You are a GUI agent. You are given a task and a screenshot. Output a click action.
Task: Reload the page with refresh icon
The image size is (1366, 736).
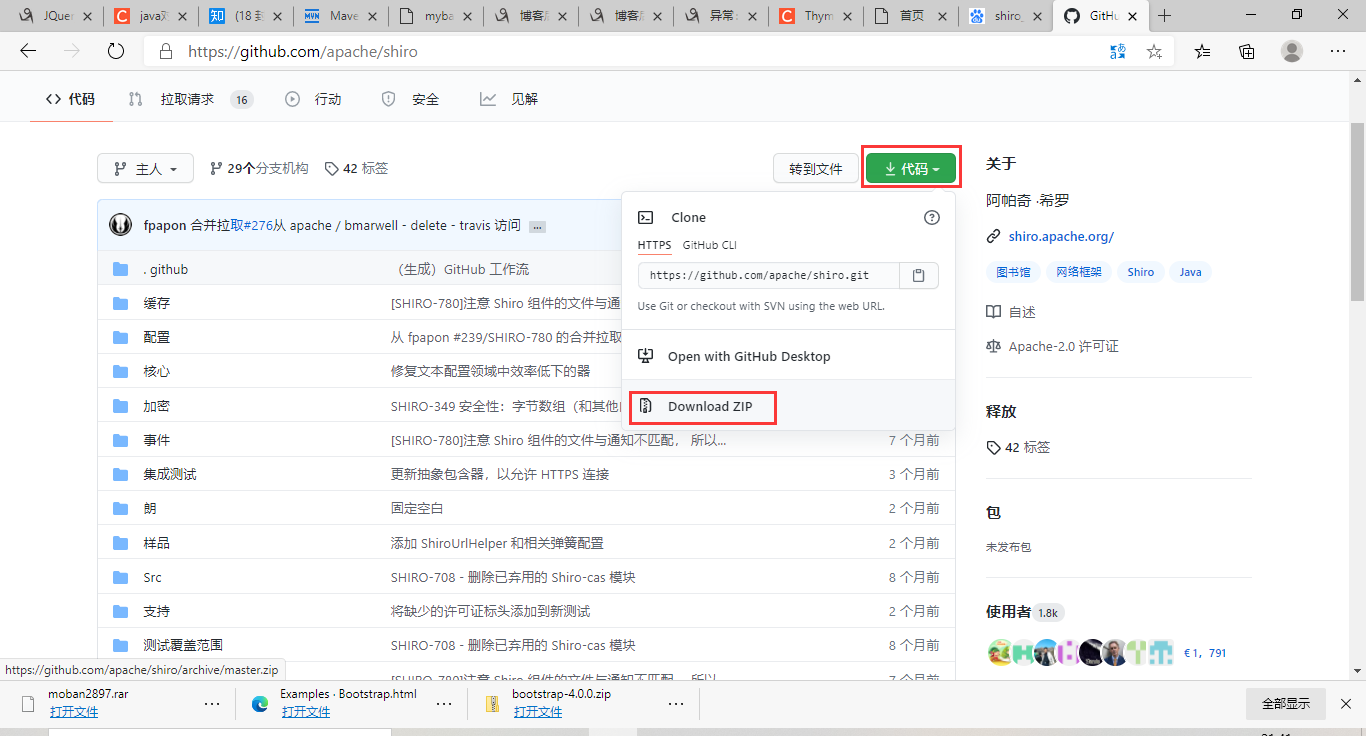[x=115, y=51]
